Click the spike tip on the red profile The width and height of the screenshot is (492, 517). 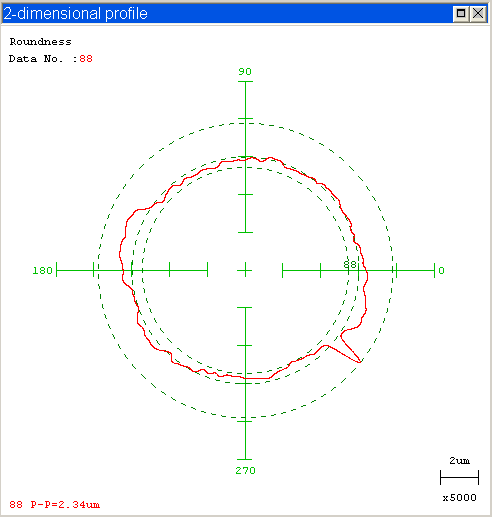tap(360, 362)
